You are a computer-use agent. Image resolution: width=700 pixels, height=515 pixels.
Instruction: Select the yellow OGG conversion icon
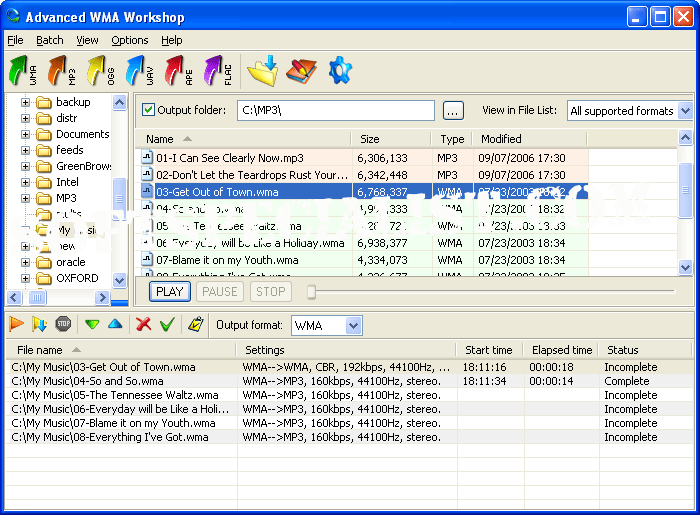point(100,72)
